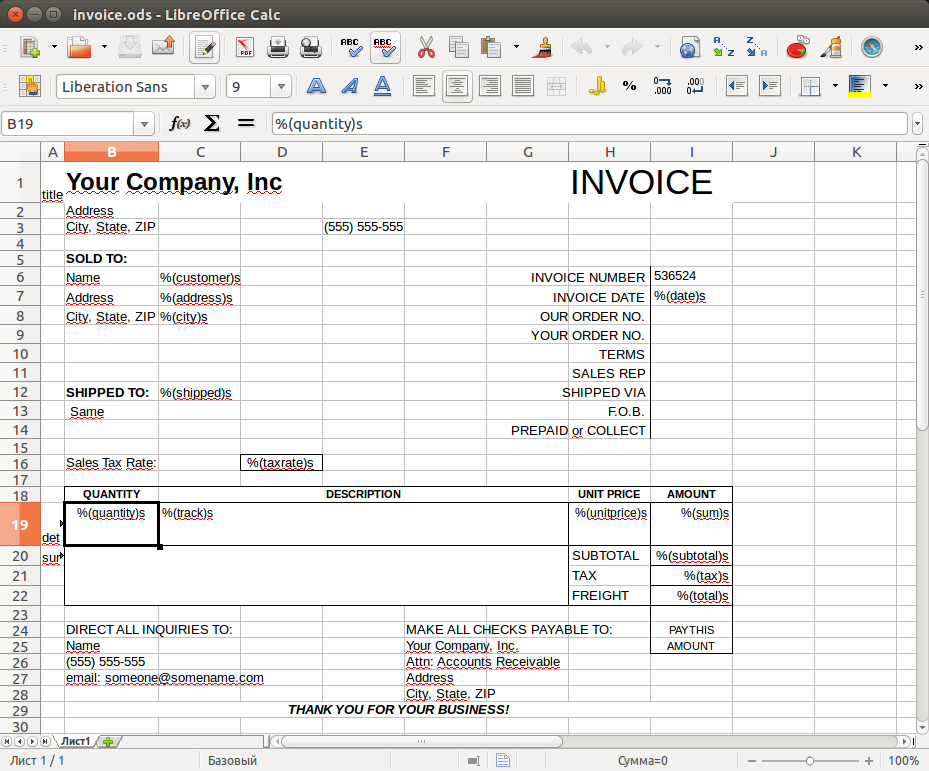Paste from clipboard
The height and width of the screenshot is (771, 929).
tap(491, 47)
